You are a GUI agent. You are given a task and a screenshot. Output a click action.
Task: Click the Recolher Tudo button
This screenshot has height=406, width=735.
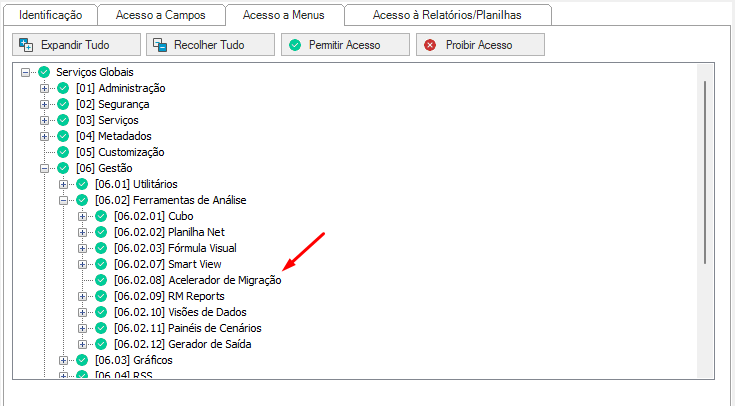[210, 45]
